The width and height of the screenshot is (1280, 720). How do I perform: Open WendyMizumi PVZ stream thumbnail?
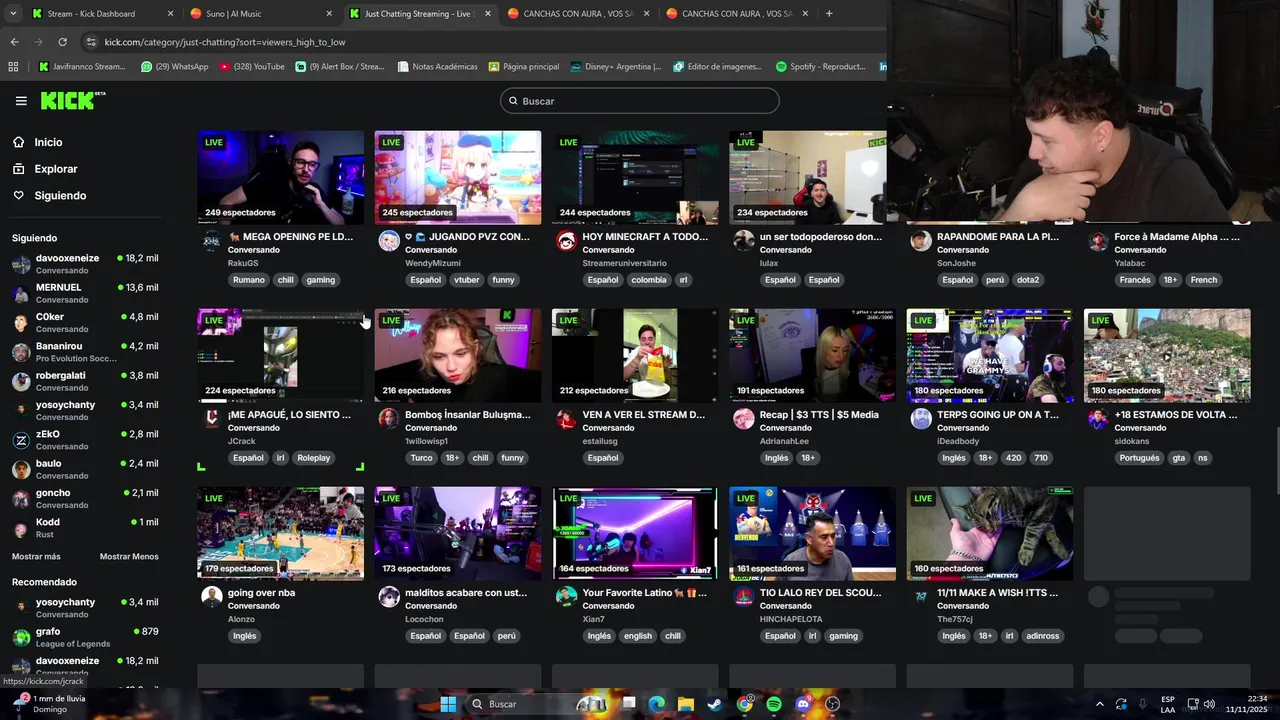(x=458, y=177)
